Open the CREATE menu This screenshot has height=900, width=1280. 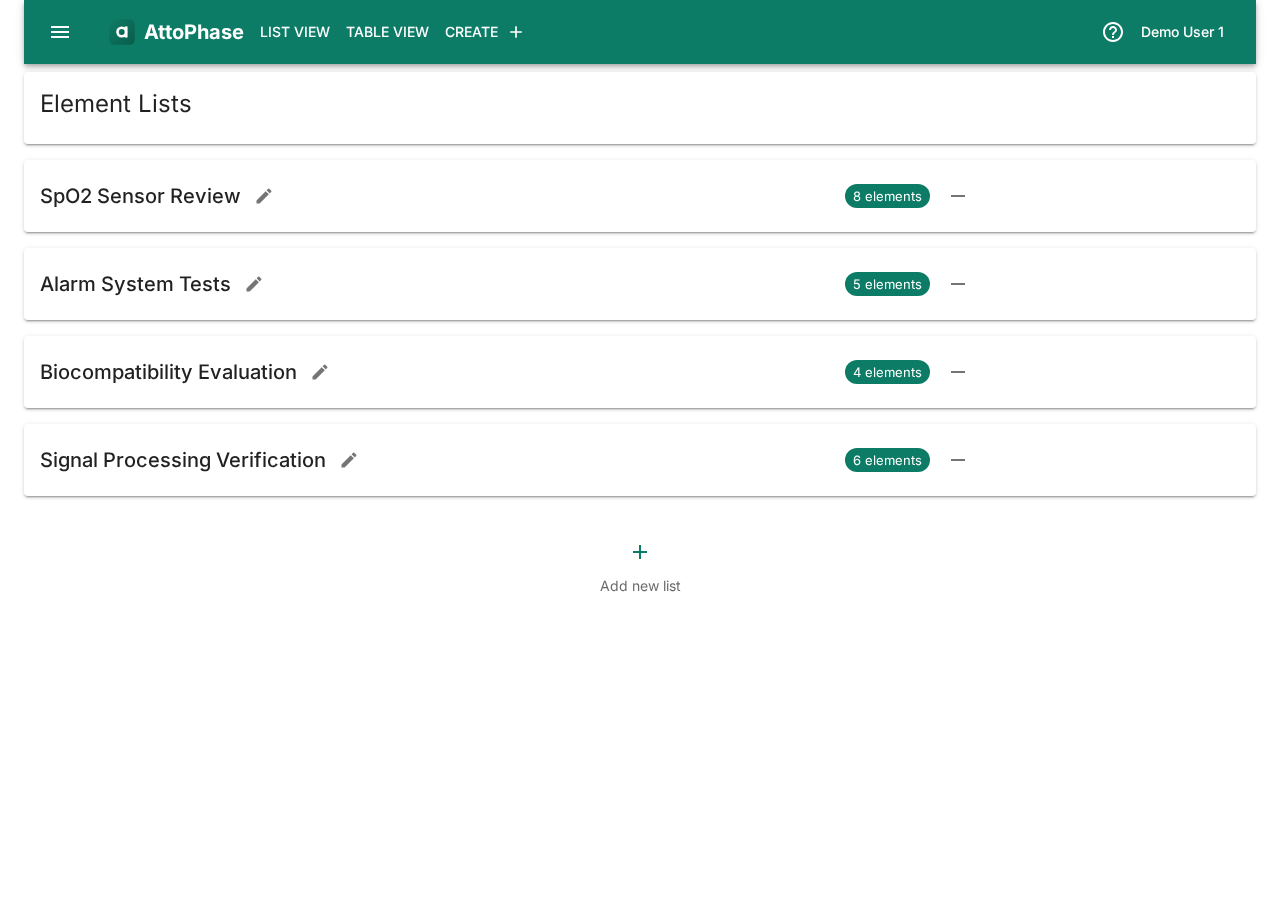471,31
